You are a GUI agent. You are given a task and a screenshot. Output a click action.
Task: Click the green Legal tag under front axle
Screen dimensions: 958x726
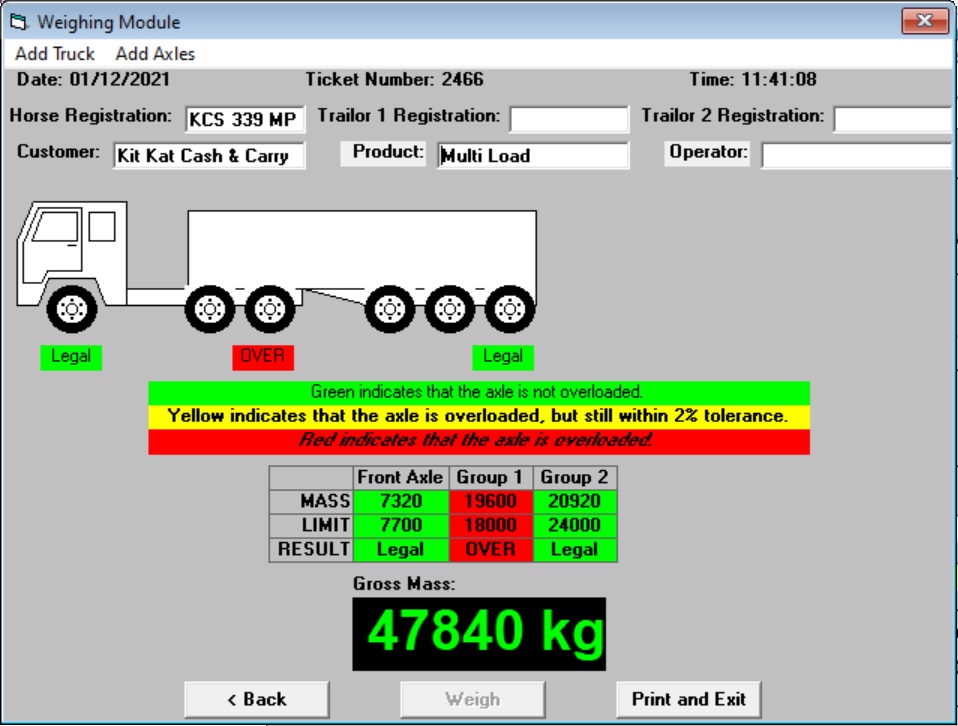tap(71, 357)
